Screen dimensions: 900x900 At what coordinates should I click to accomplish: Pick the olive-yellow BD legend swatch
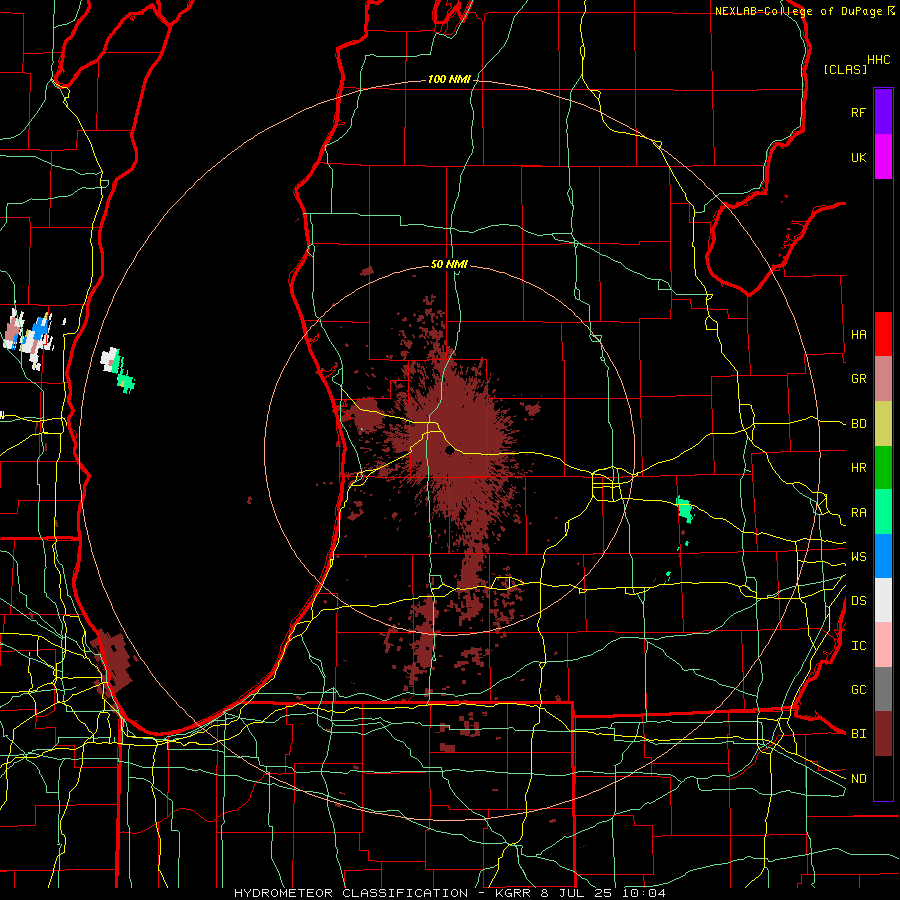(883, 423)
